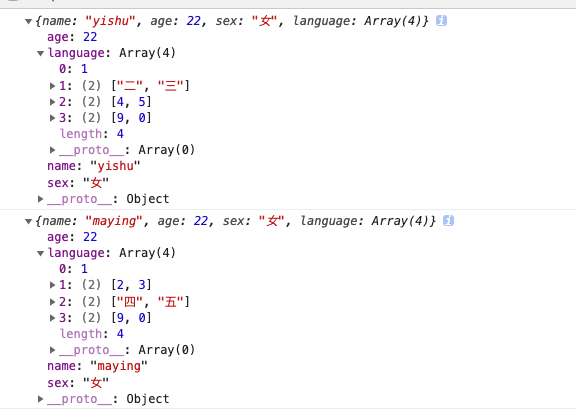Select the length: 4 row under yishu
This screenshot has height=415, width=576.
(x=92, y=134)
